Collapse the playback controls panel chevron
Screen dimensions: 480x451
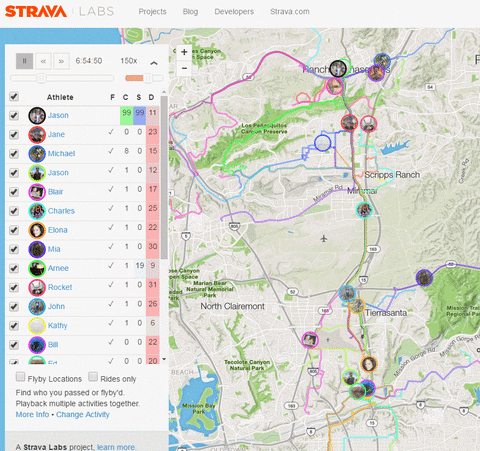(x=154, y=63)
